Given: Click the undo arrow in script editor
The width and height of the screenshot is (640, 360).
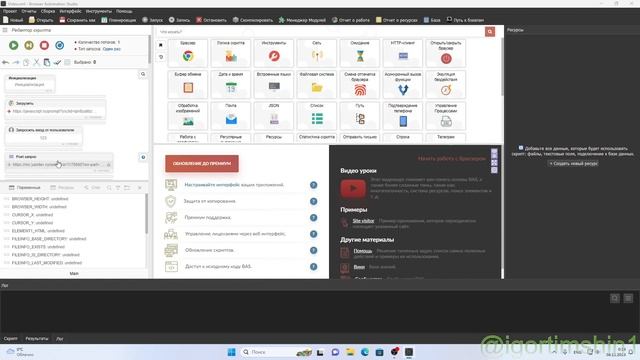Looking at the screenshot, I should pos(6,62).
